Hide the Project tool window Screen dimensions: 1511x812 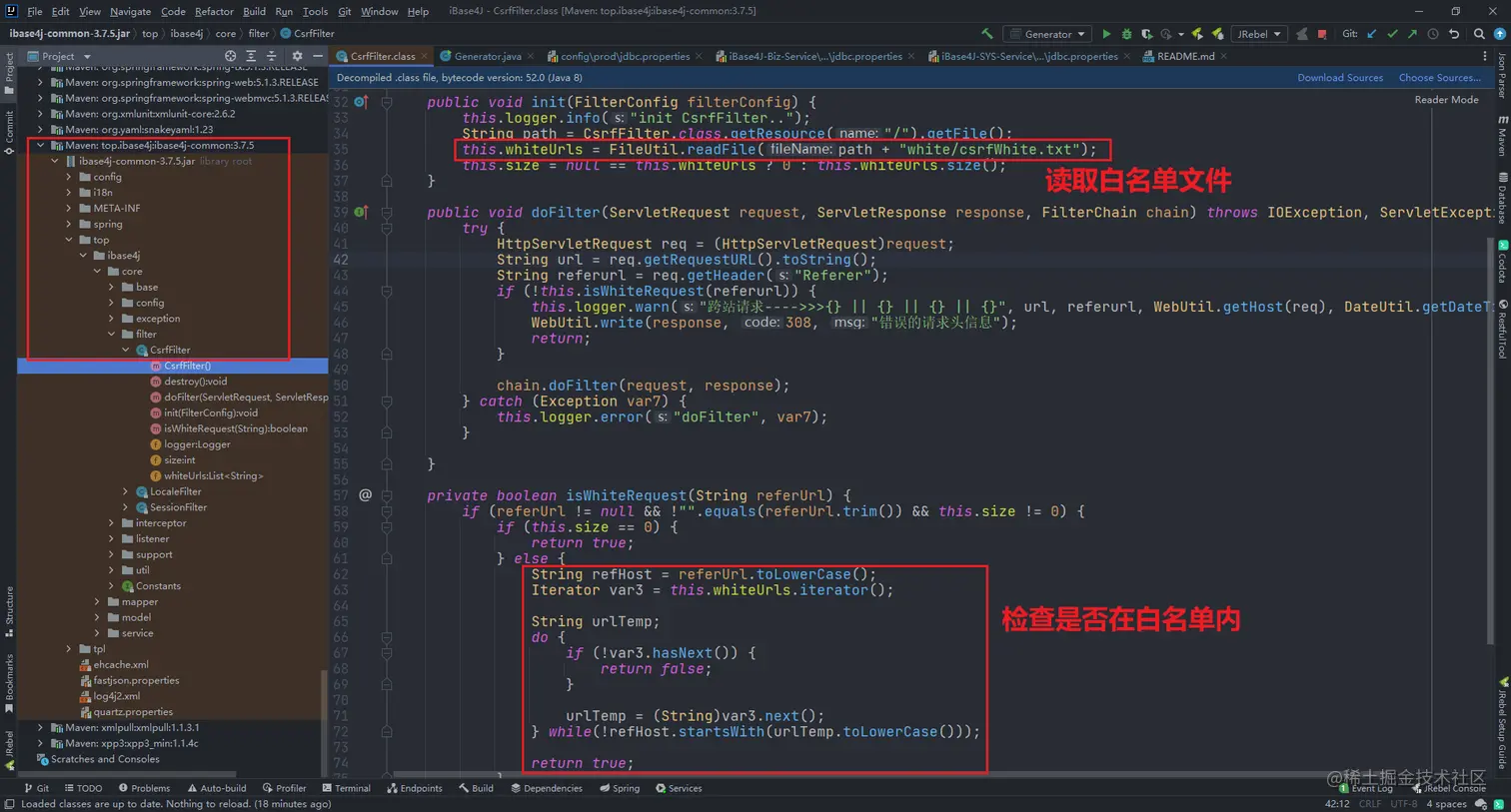318,56
